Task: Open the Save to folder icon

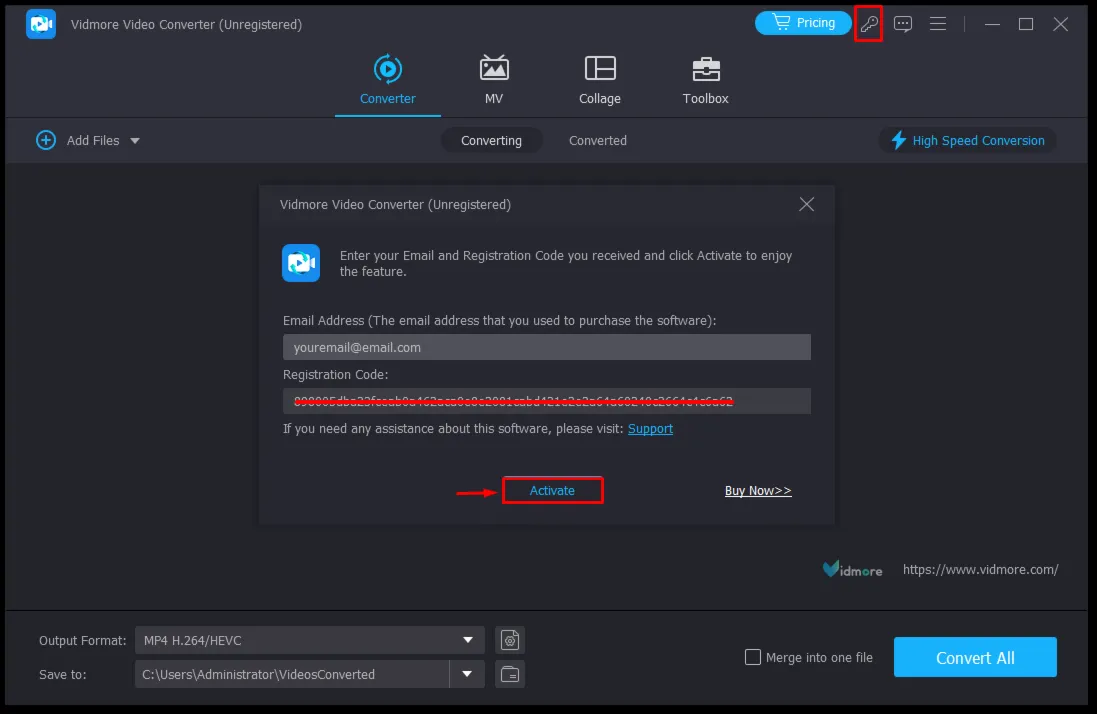Action: point(510,674)
